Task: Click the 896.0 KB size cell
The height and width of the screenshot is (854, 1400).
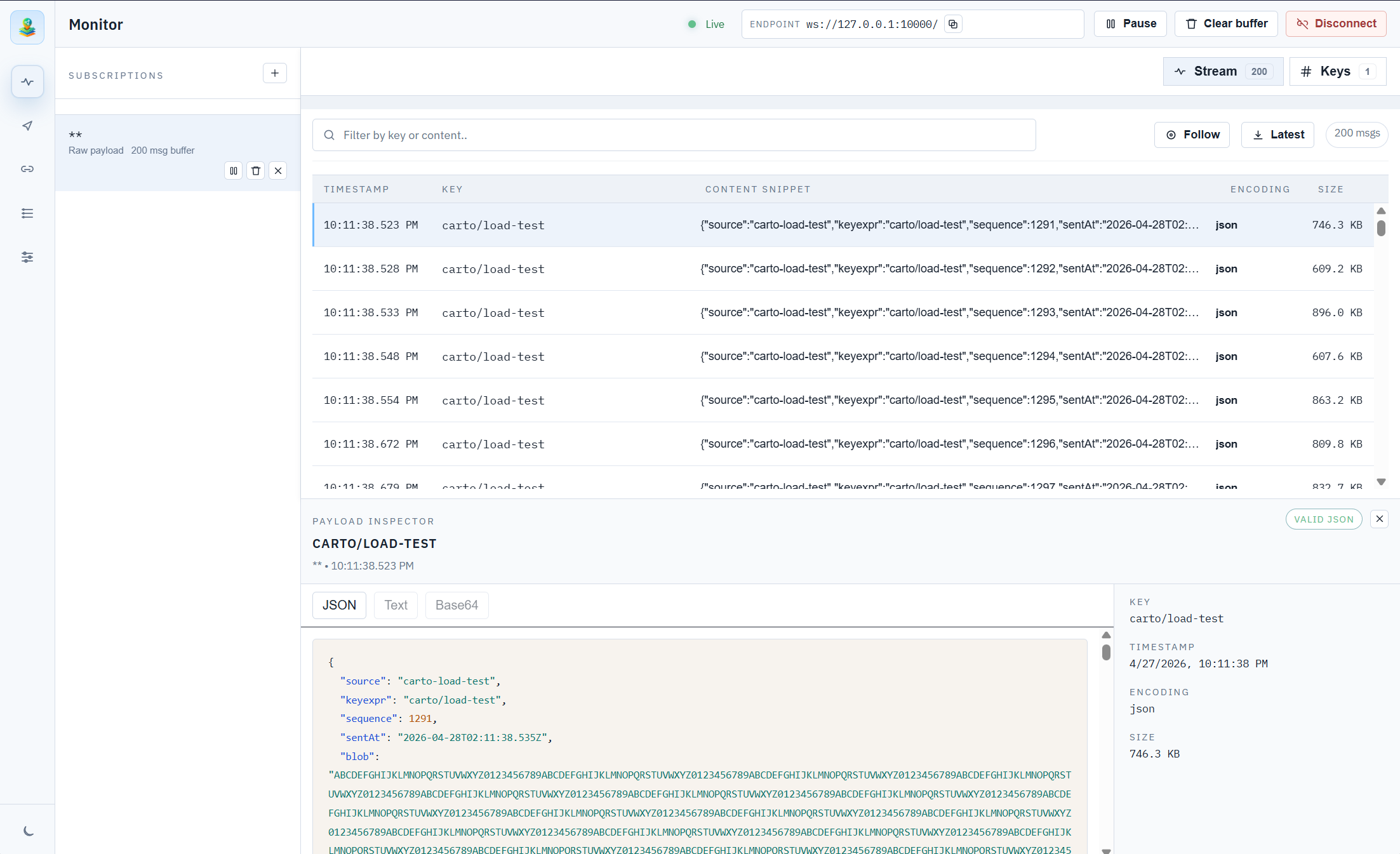Action: pyautogui.click(x=1337, y=312)
